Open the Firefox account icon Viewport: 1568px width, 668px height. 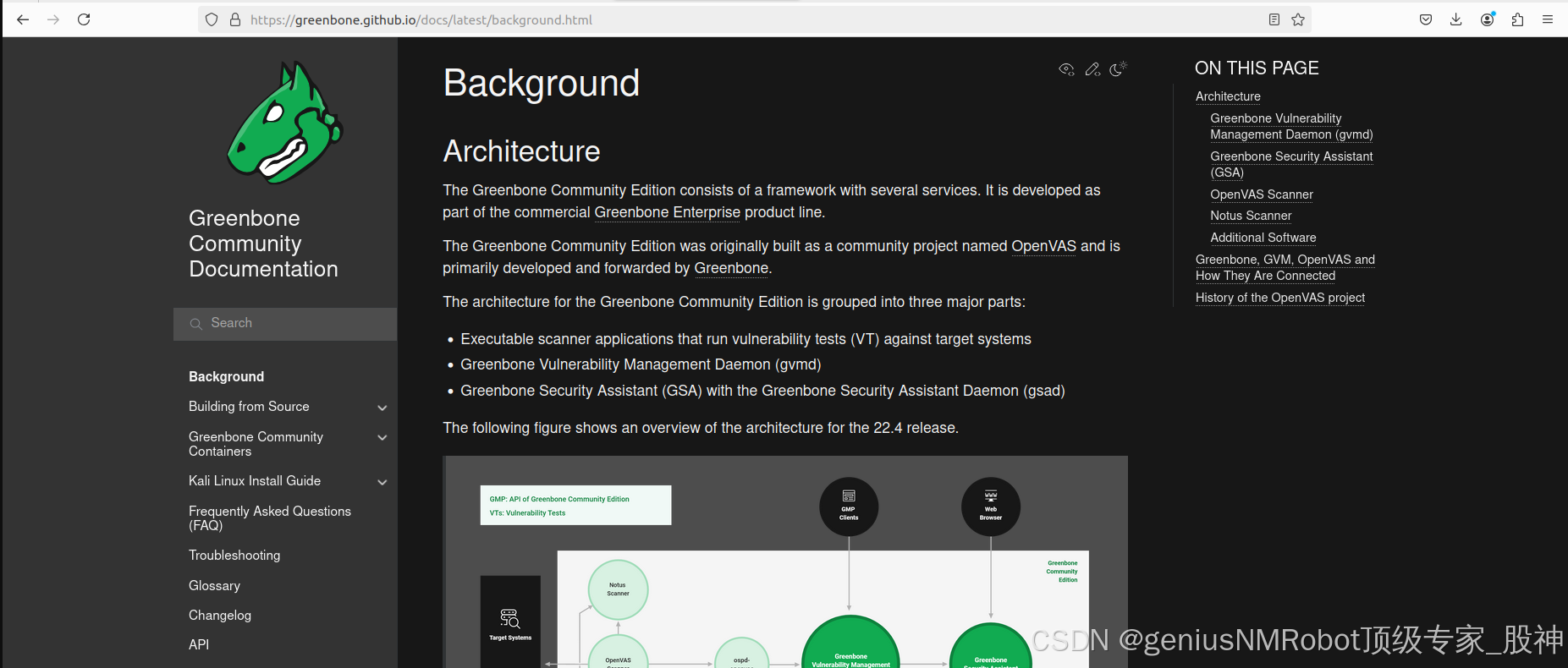[x=1487, y=19]
